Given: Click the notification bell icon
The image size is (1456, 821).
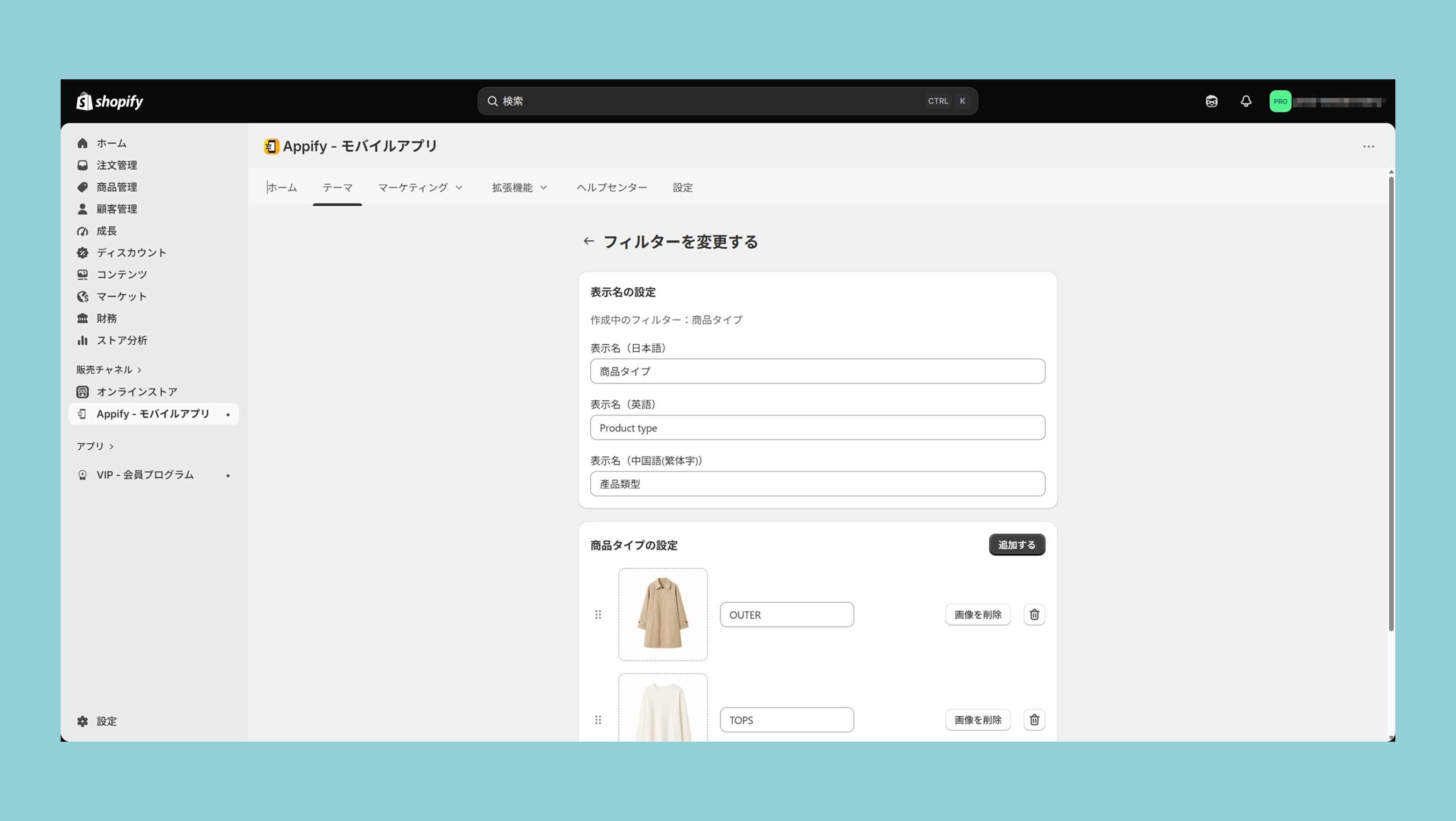Looking at the screenshot, I should (x=1246, y=101).
